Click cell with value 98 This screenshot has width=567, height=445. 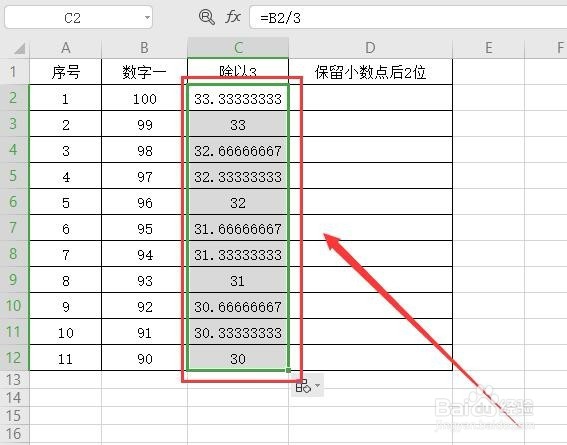click(x=144, y=150)
